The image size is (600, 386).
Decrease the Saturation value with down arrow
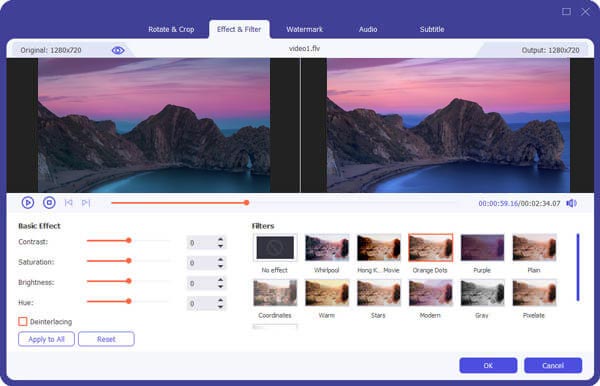220,266
